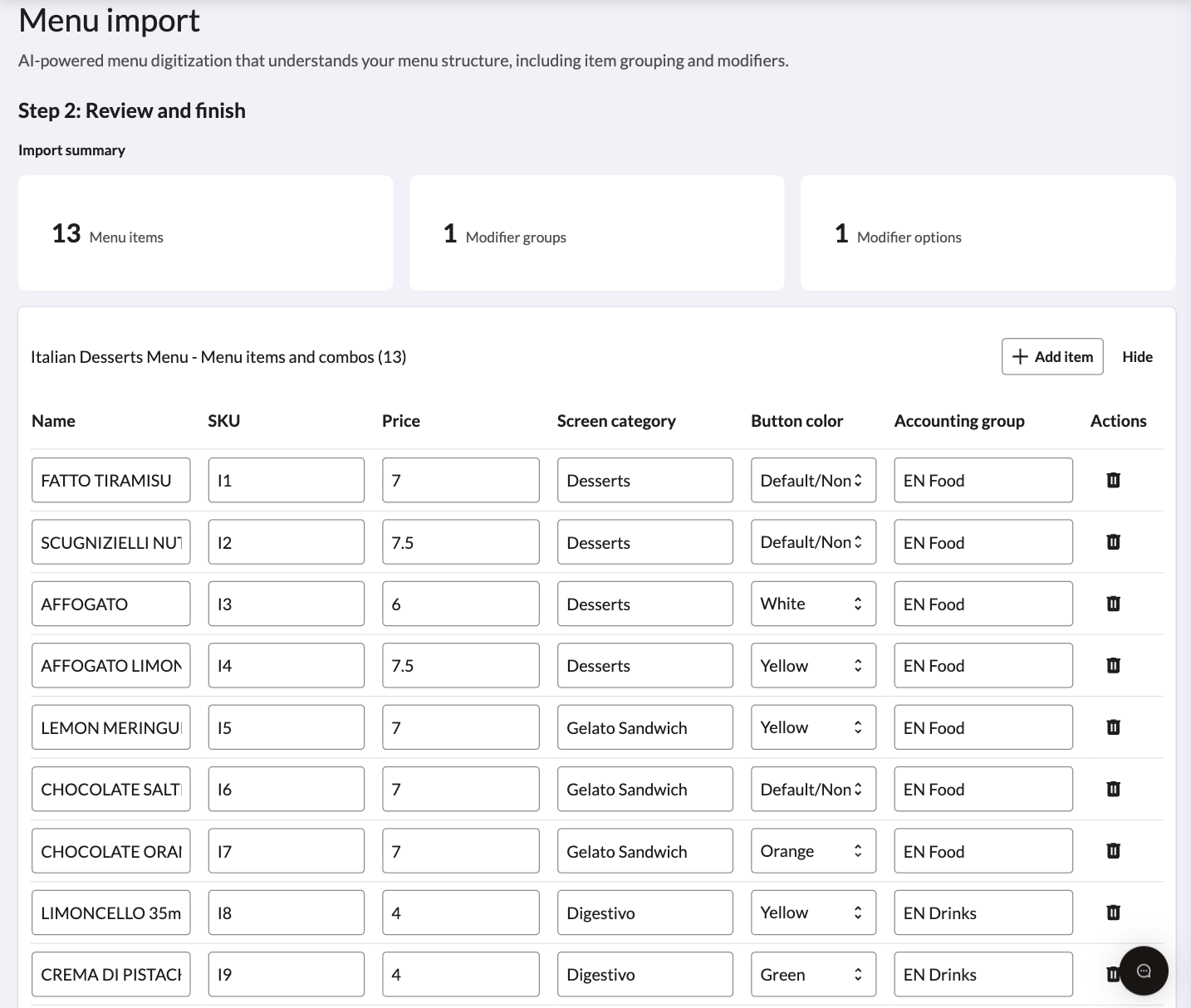This screenshot has width=1191, height=1008.
Task: Open the button color dropdown for AFFOGATO
Action: pos(812,604)
